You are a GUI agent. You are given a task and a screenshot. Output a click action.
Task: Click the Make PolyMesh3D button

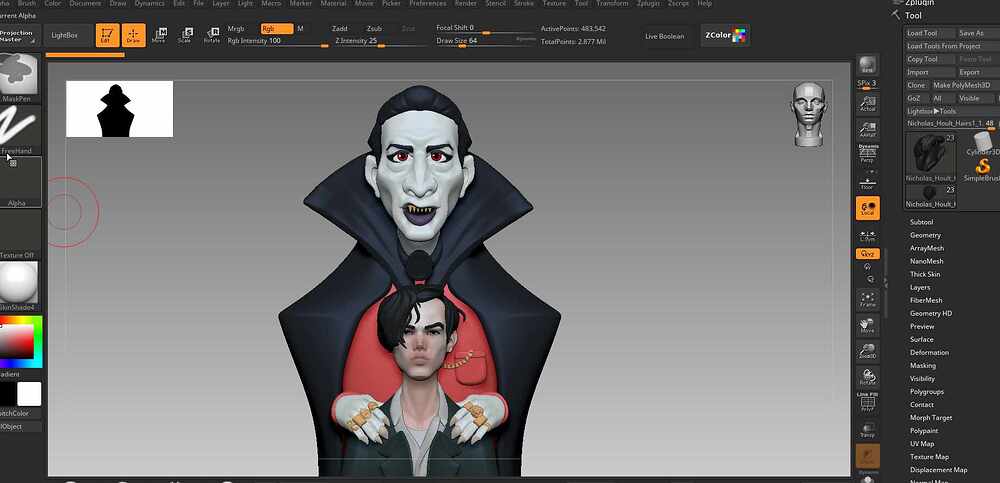pyautogui.click(x=966, y=85)
